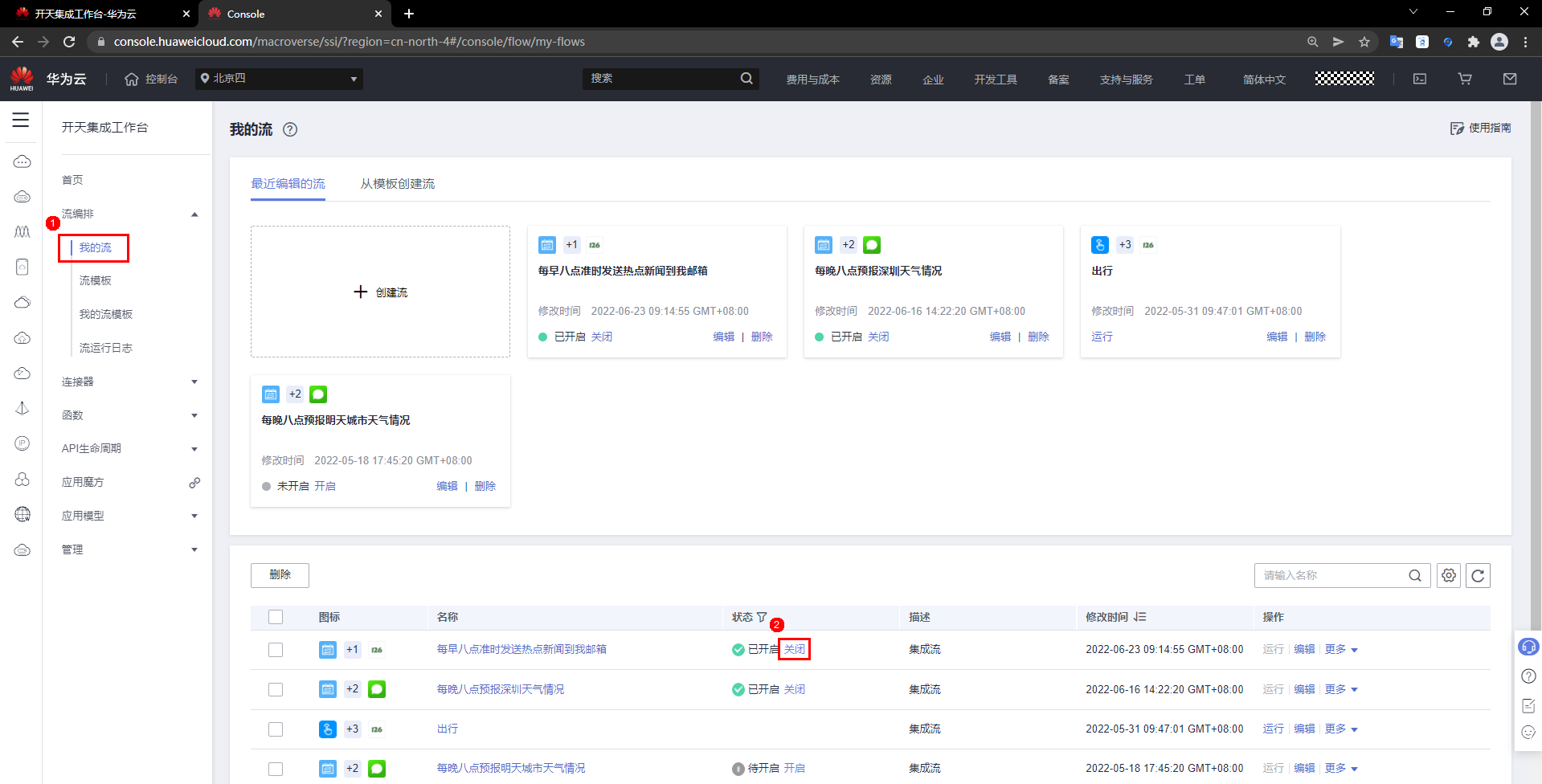Viewport: 1542px width, 784px height.
Task: Filter flows by 状态 funnel icon
Action: coord(762,617)
